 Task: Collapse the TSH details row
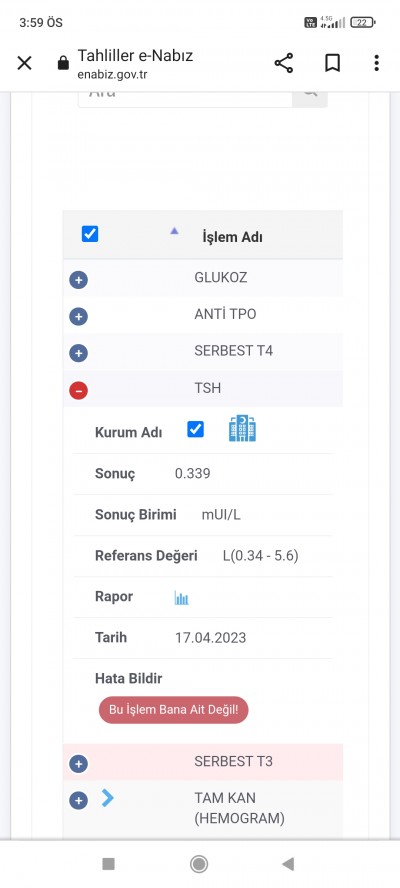pyautogui.click(x=78, y=390)
